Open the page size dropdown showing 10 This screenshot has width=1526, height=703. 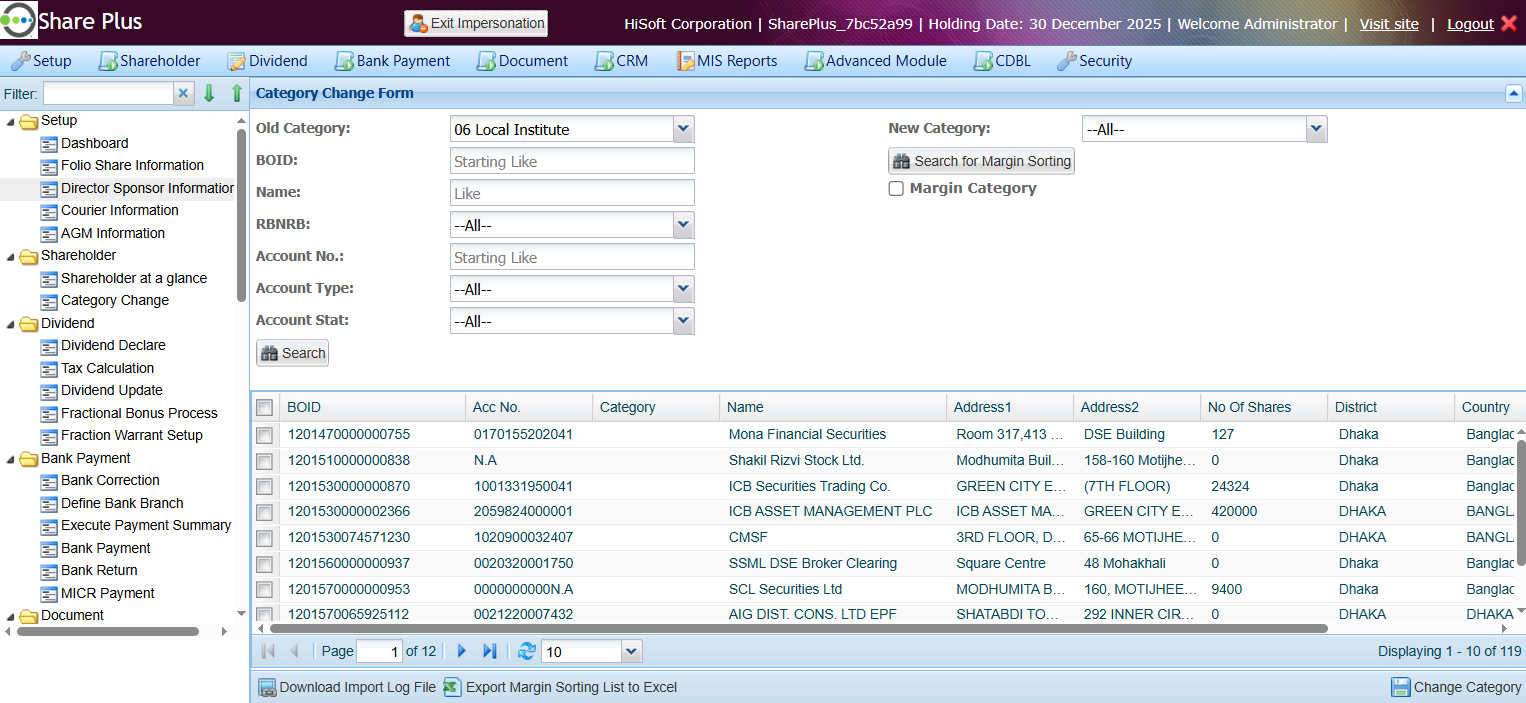click(x=631, y=652)
